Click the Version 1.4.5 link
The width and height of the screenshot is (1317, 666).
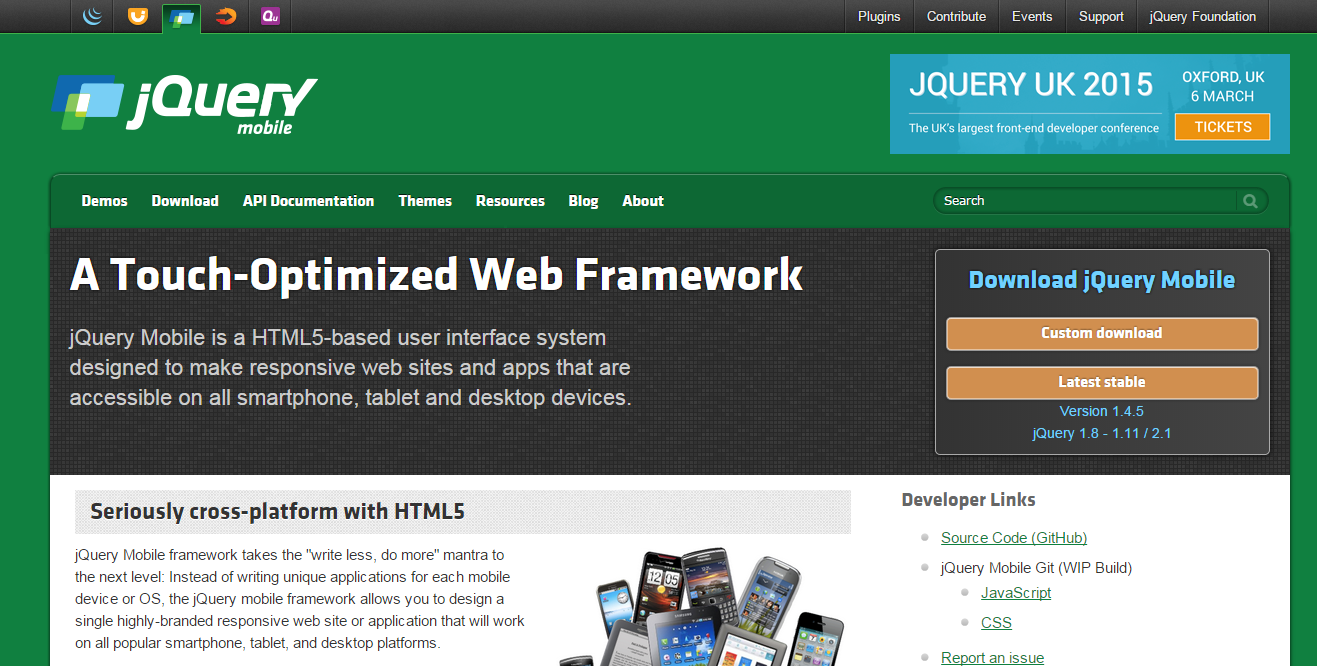coord(1102,411)
